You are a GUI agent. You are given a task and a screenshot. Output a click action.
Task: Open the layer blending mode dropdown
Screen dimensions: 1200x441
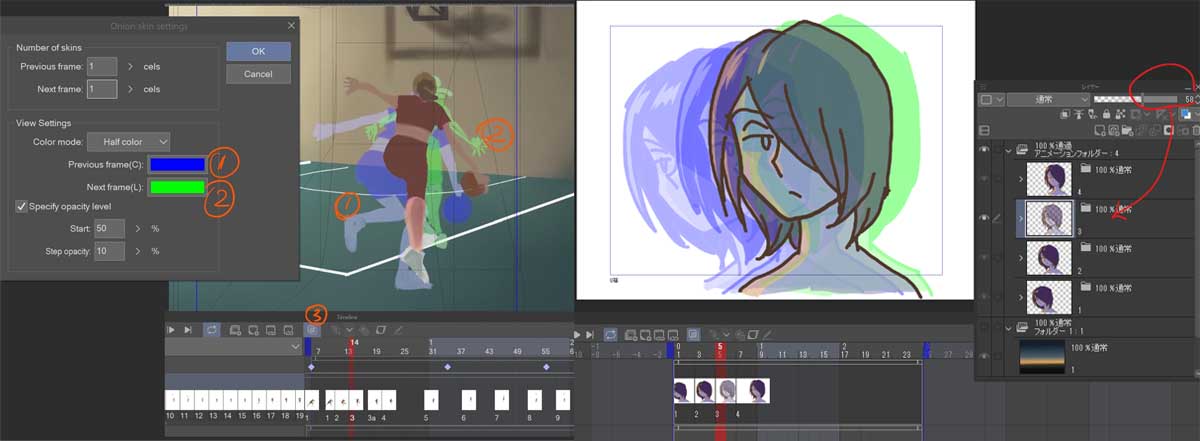(x=1048, y=99)
